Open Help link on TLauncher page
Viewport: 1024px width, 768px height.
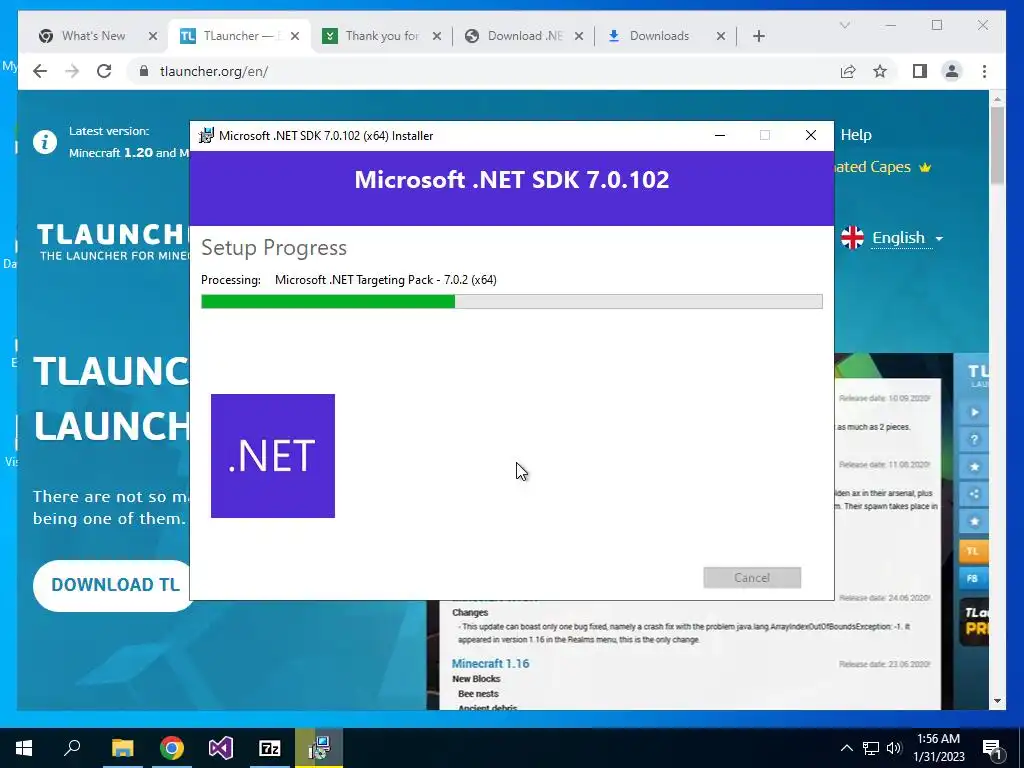click(856, 135)
